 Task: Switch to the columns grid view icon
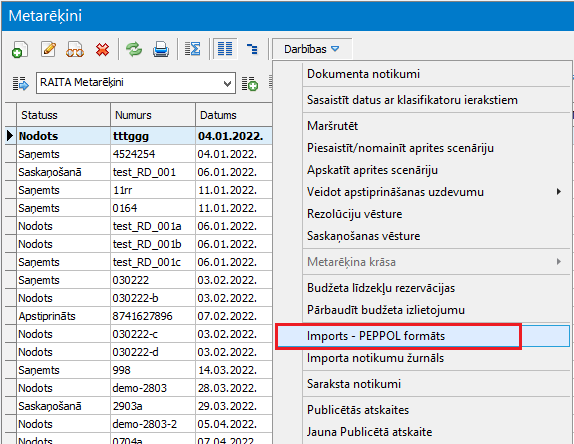tap(225, 49)
